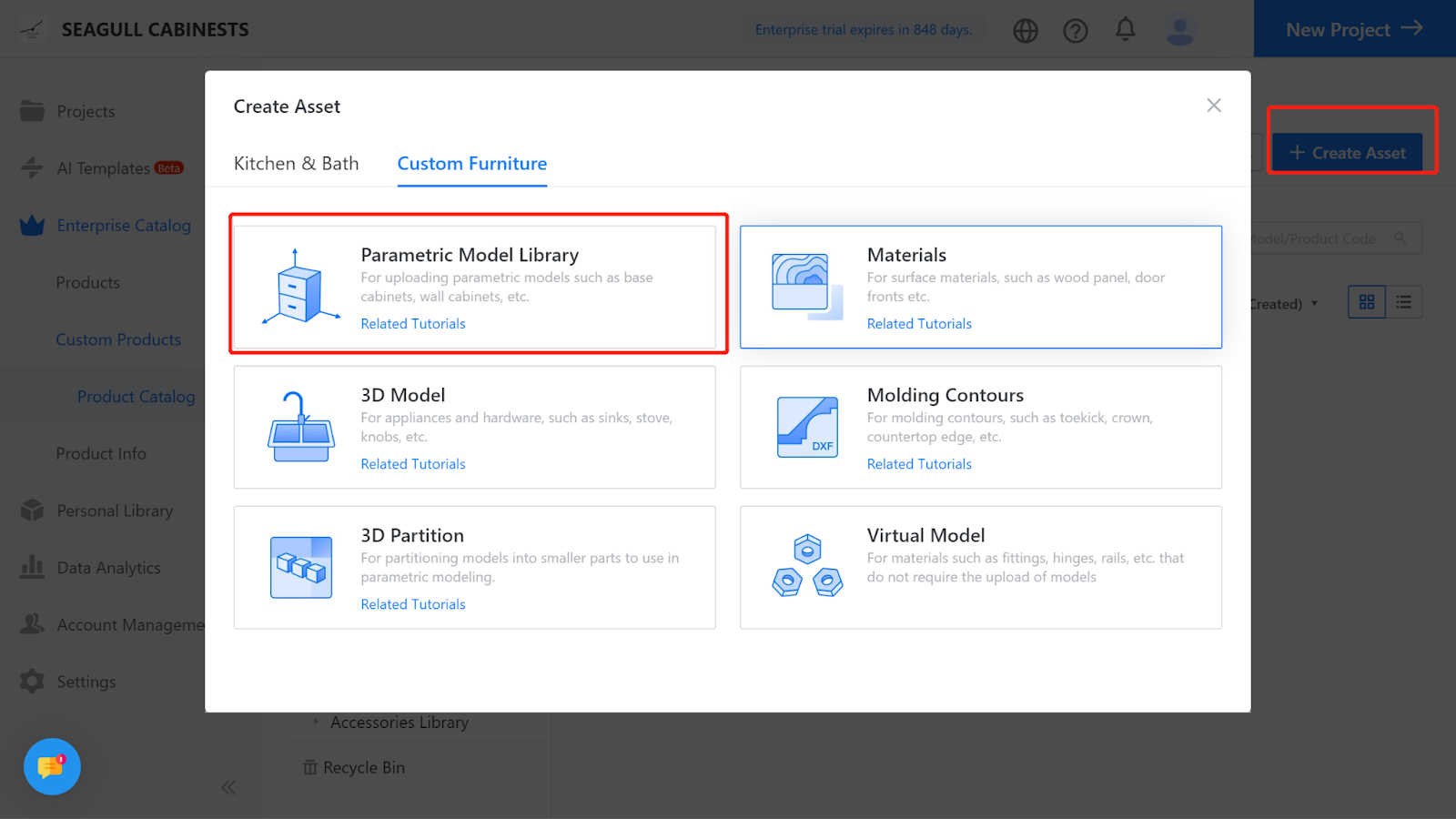The width and height of the screenshot is (1456, 819).
Task: Select the Virtual Model card
Action: (980, 567)
